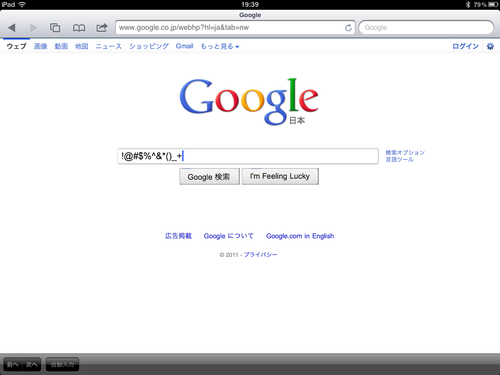500x375 pixels.
Task: Tap the 次へ keyboard toolbar button
Action: 32,364
